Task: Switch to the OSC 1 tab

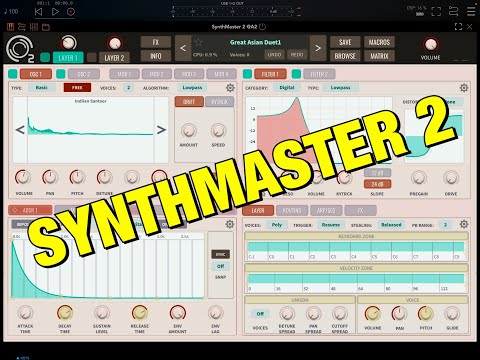Action: [36, 74]
